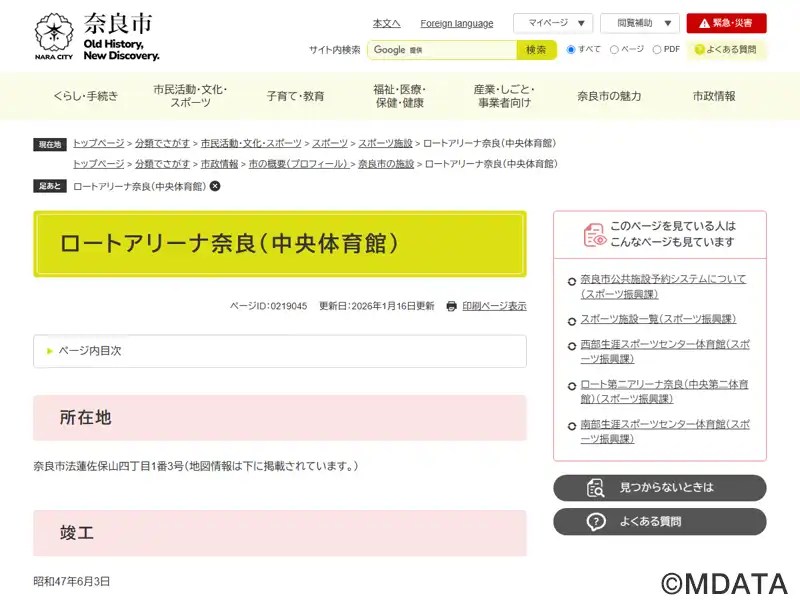Viewport: 800px width, 600px height.
Task: Open the Foreign language link
Action: click(456, 23)
